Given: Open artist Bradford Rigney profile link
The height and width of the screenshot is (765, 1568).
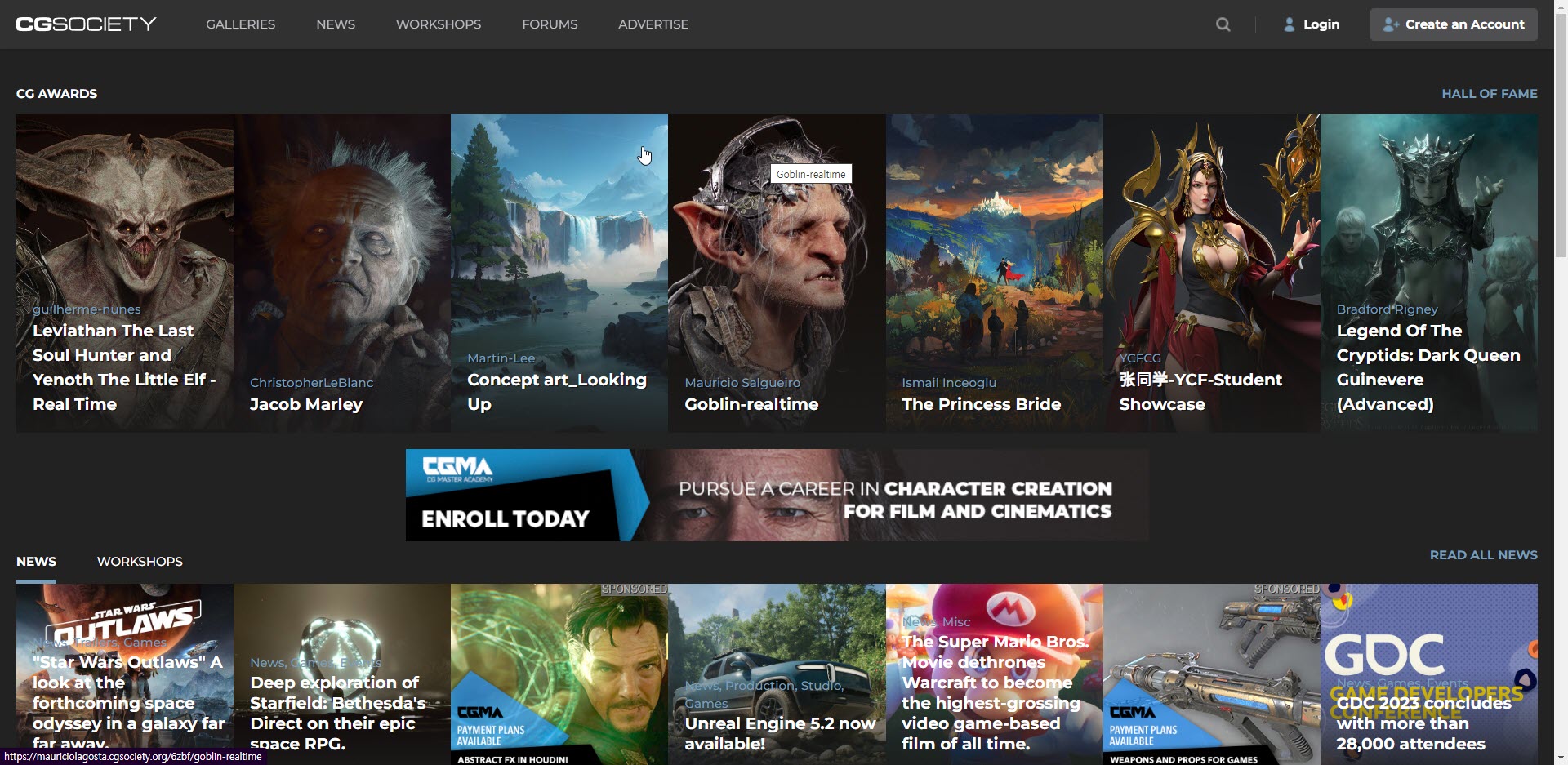Looking at the screenshot, I should tap(1387, 309).
